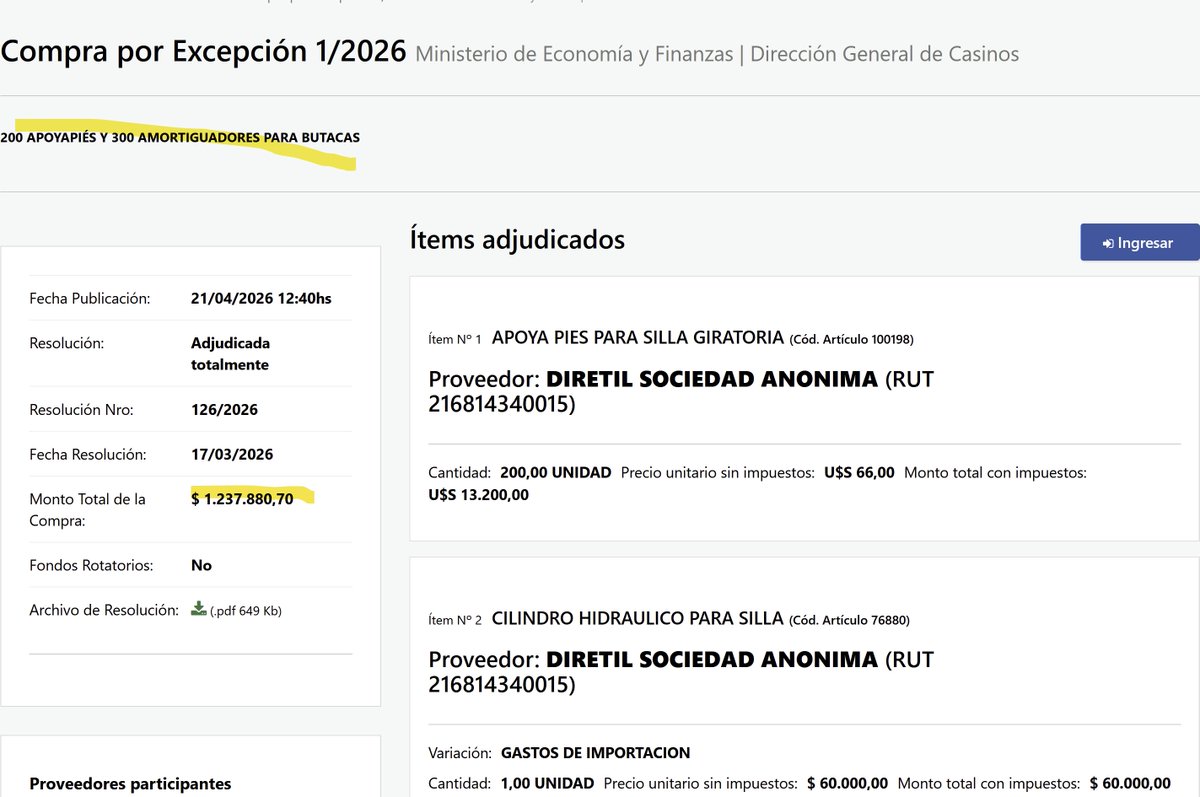The height and width of the screenshot is (797, 1200).
Task: Click the Fondos Rotatorios value No
Action: tap(201, 565)
